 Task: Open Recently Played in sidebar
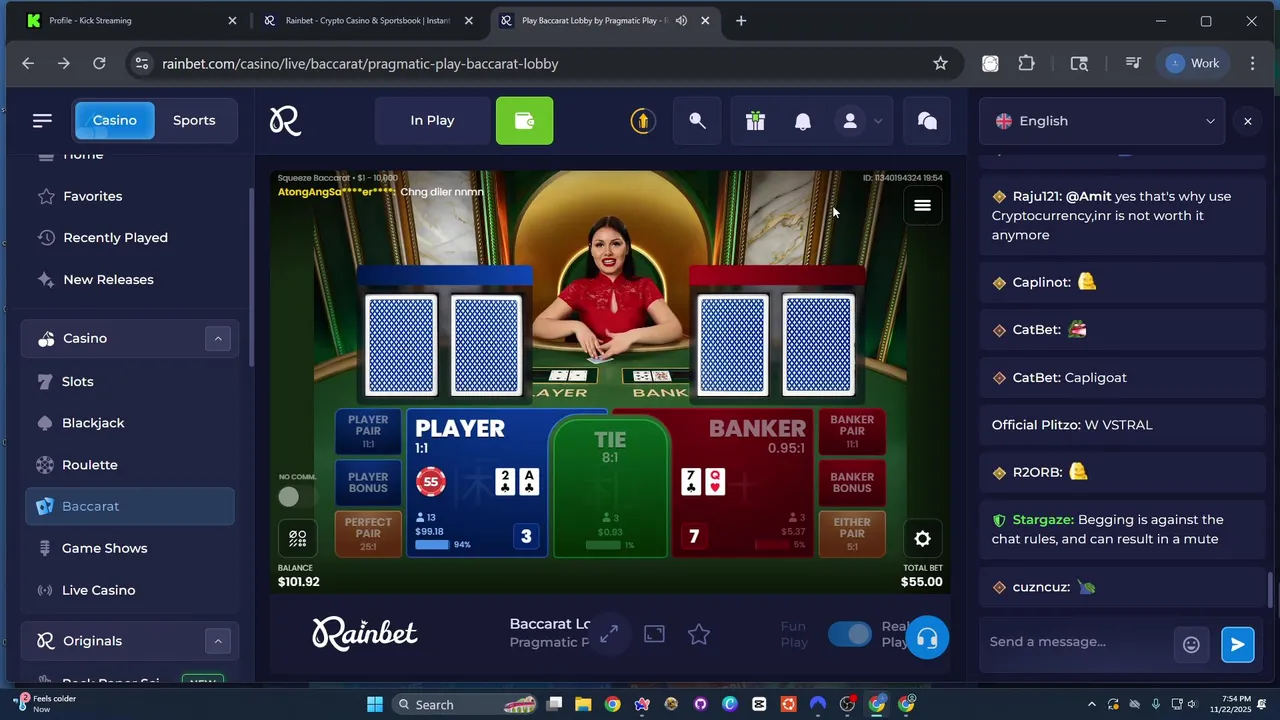[115, 237]
